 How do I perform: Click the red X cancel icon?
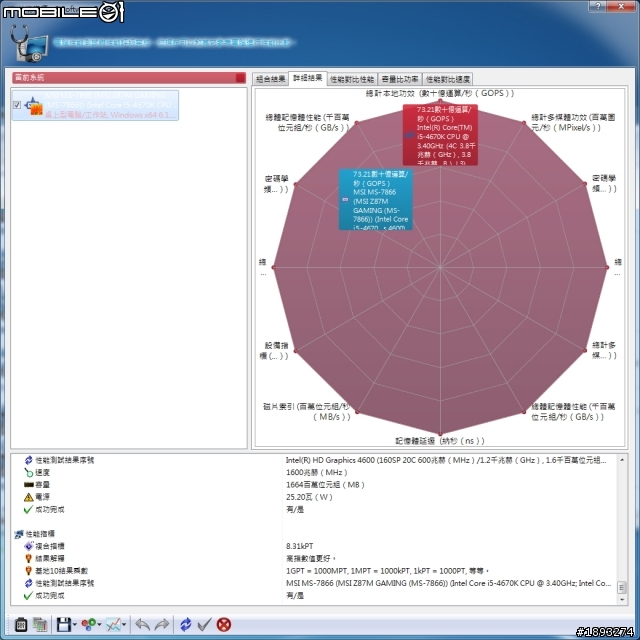point(224,624)
